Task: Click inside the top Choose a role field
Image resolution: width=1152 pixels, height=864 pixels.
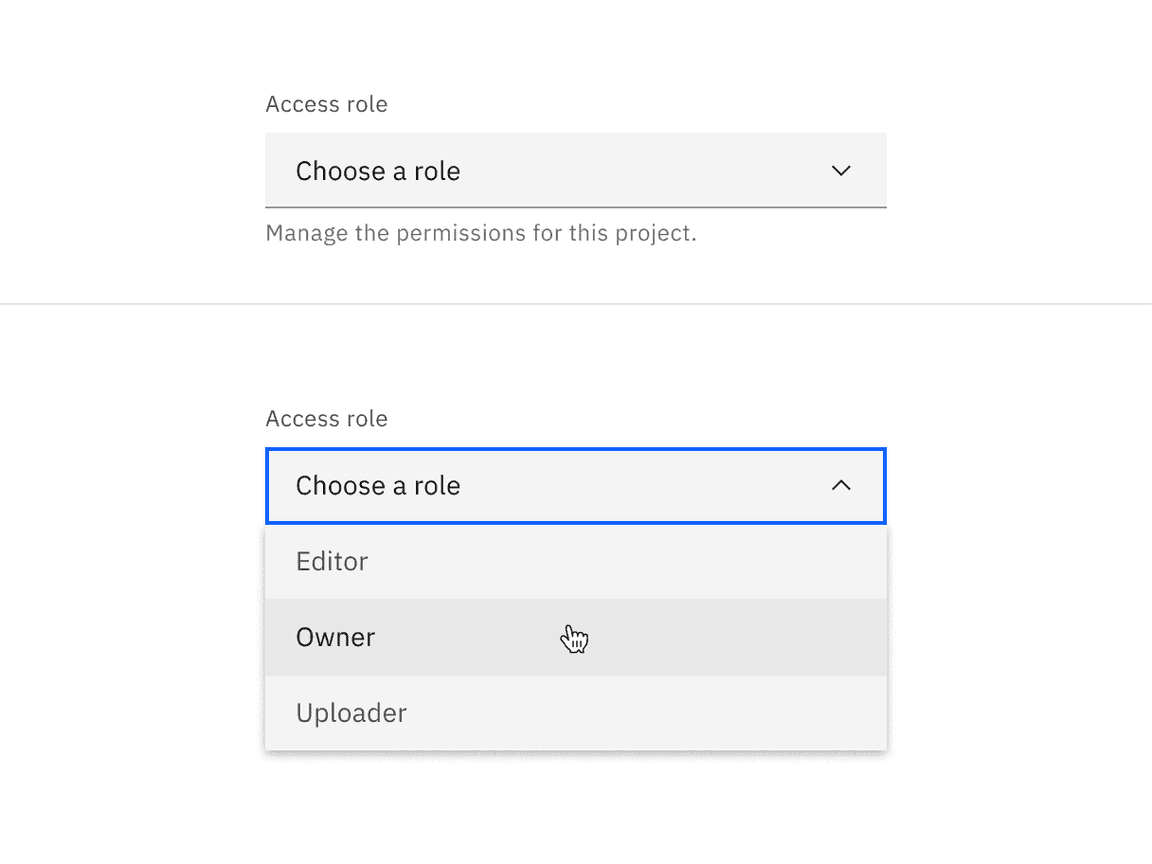Action: coord(575,170)
